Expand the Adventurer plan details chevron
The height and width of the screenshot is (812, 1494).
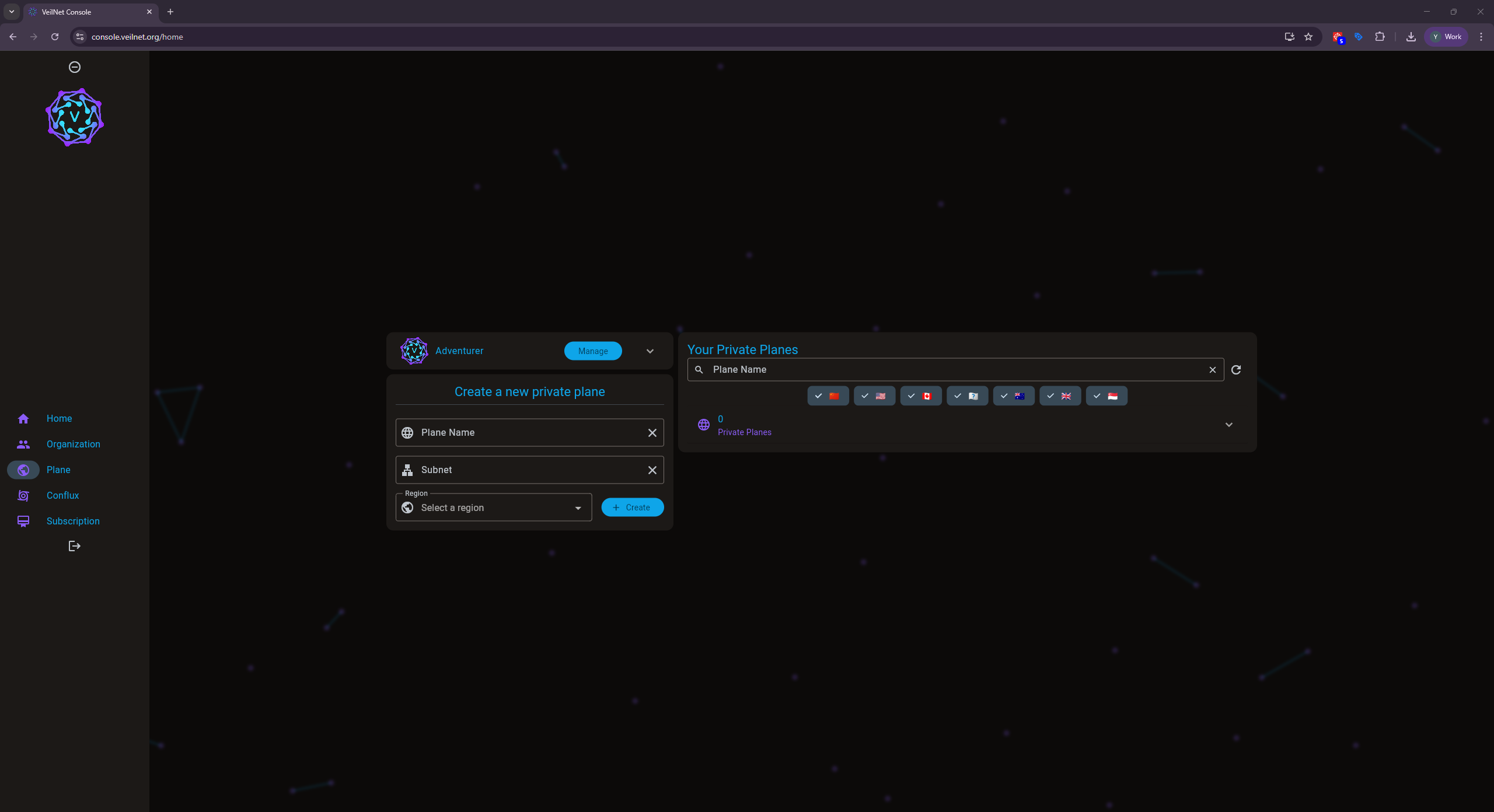click(x=650, y=351)
